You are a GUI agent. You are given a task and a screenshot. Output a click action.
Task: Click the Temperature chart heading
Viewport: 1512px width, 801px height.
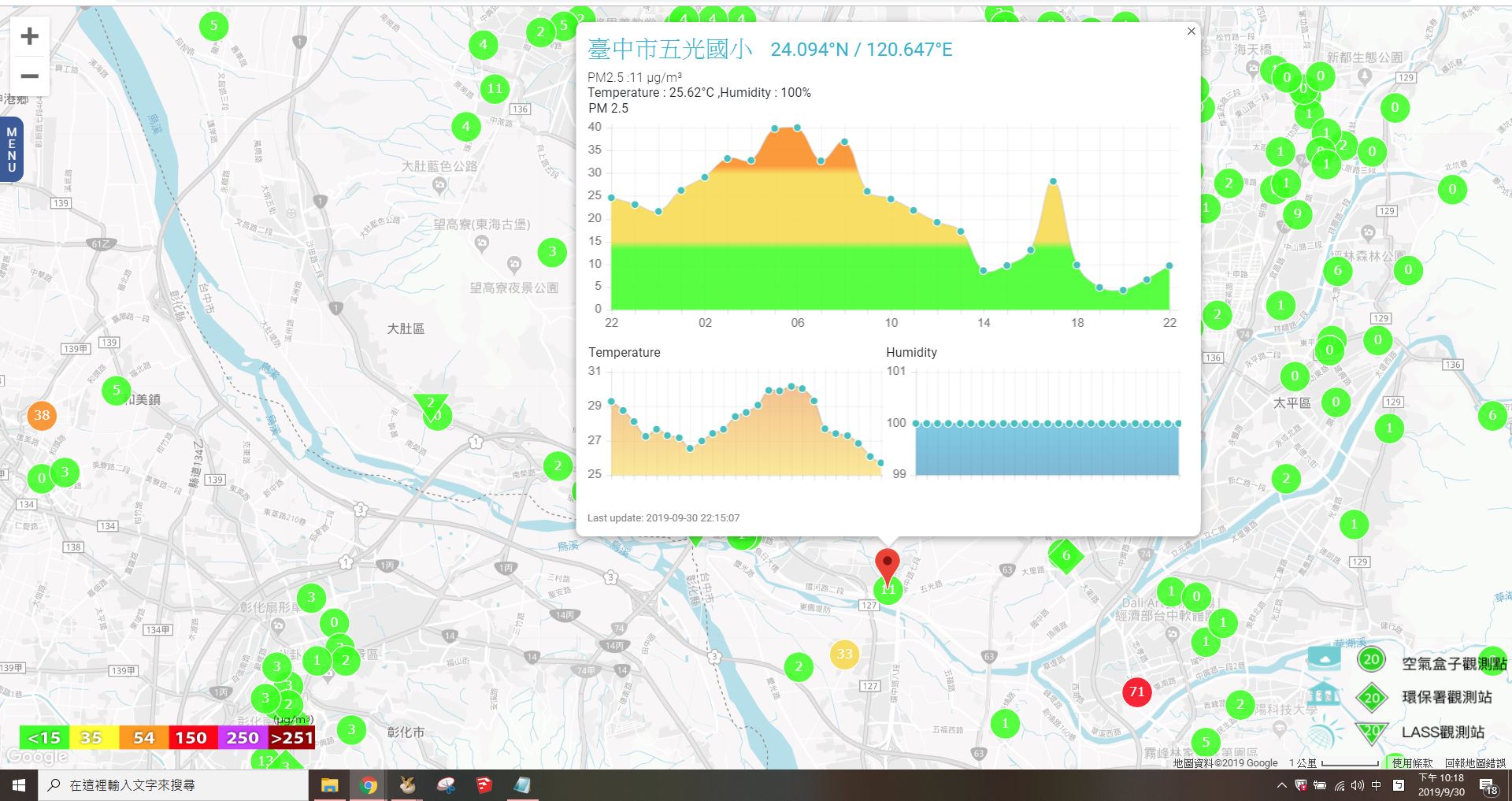point(624,352)
